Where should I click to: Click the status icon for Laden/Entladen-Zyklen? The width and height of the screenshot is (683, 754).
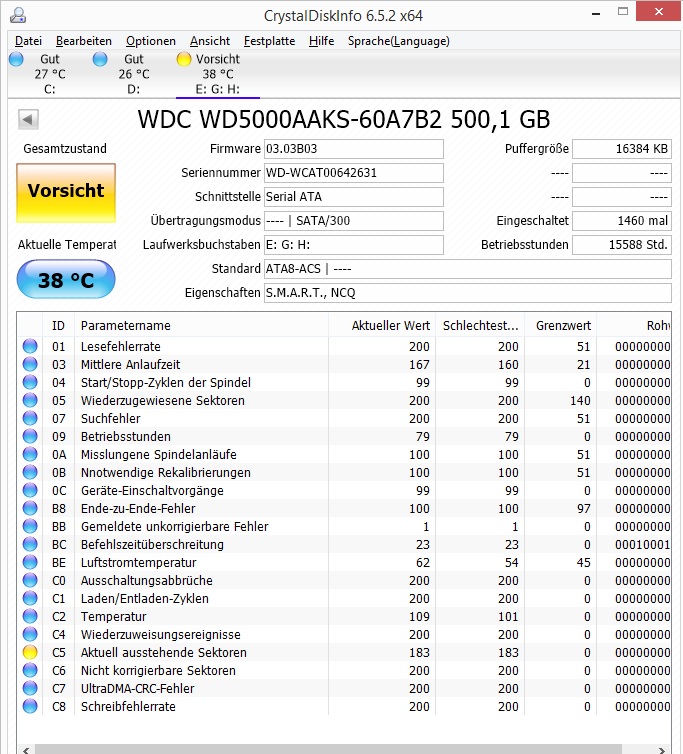click(x=30, y=598)
